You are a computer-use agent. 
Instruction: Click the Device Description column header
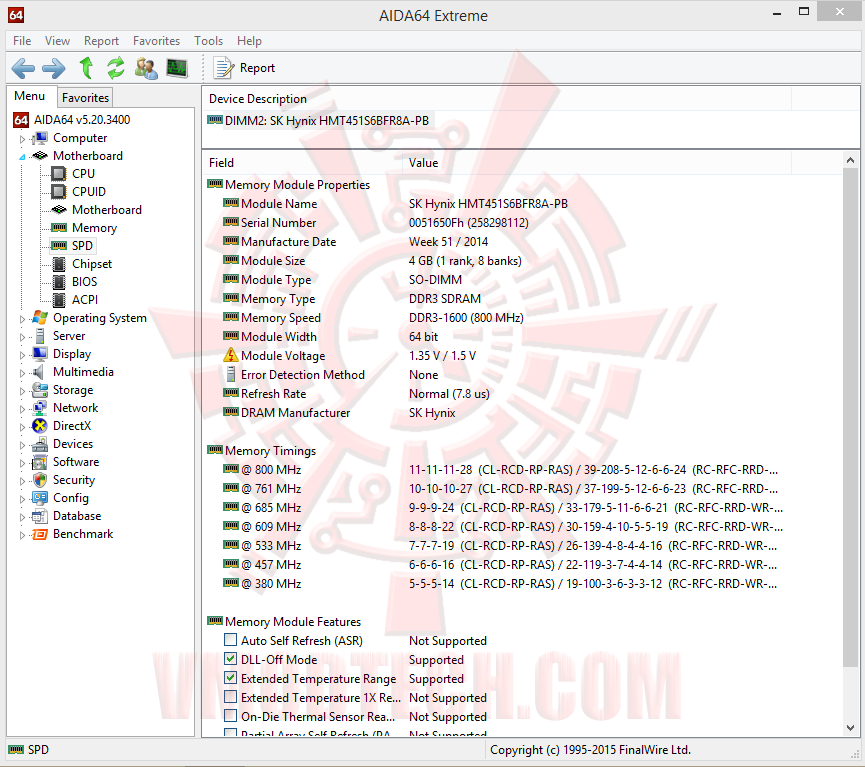tap(496, 99)
